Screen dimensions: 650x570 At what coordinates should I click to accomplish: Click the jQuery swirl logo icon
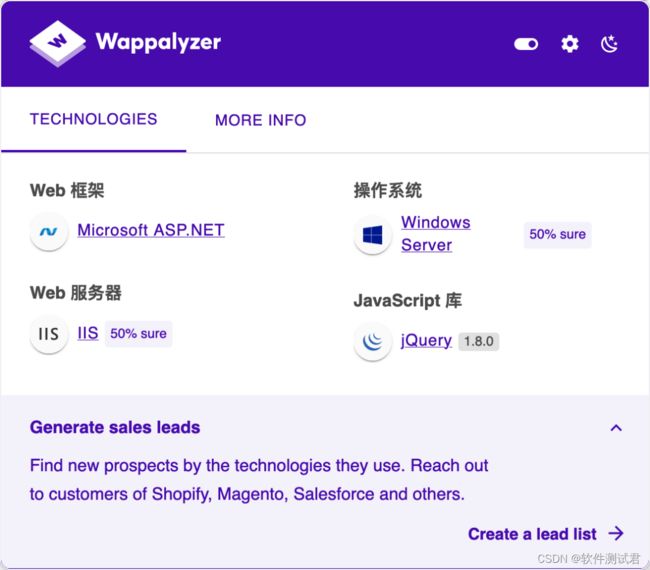coord(373,342)
